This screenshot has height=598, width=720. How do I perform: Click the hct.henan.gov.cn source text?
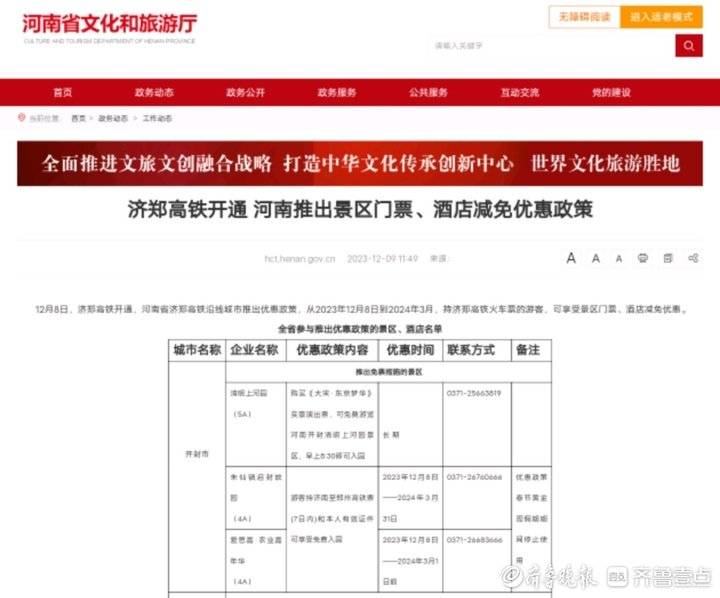[x=300, y=259]
